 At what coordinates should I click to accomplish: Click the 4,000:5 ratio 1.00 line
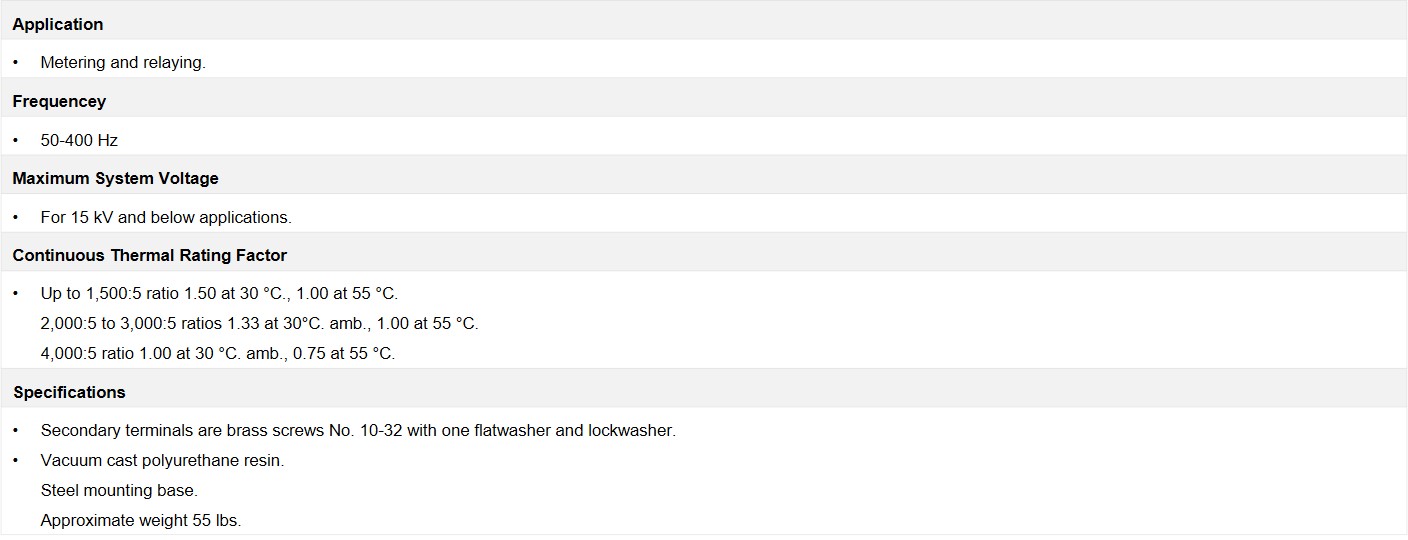click(x=218, y=354)
